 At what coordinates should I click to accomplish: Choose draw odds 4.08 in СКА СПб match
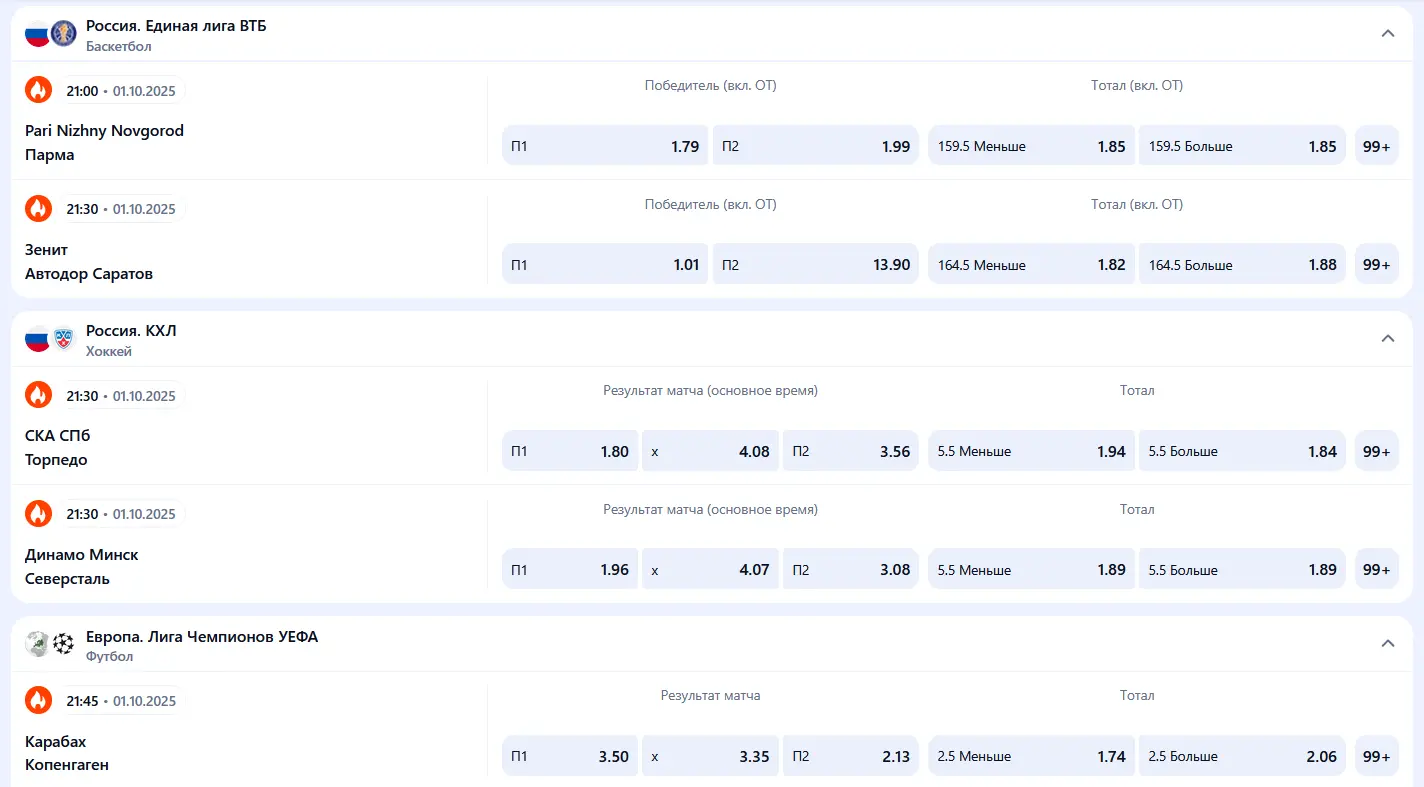(710, 451)
